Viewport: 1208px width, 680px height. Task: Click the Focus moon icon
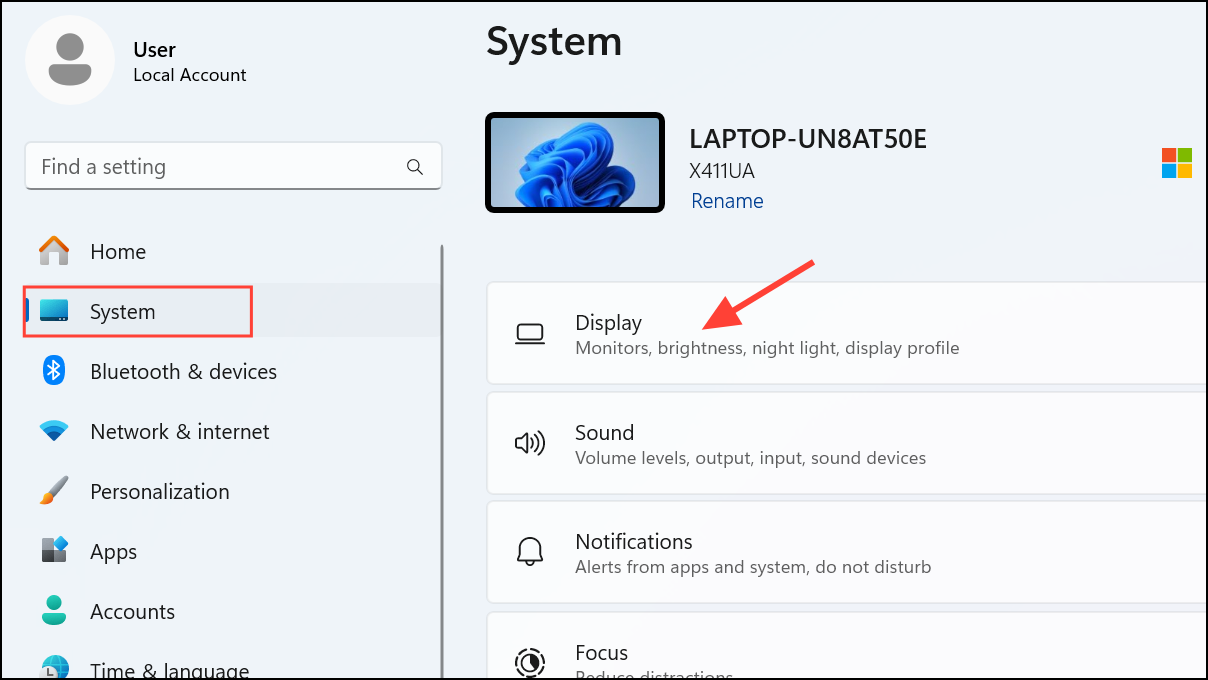click(530, 662)
